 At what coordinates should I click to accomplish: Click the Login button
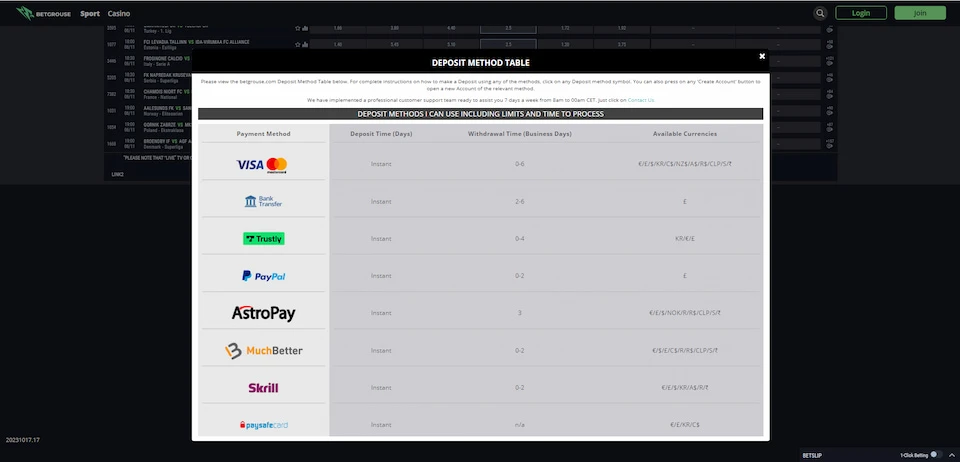click(861, 13)
